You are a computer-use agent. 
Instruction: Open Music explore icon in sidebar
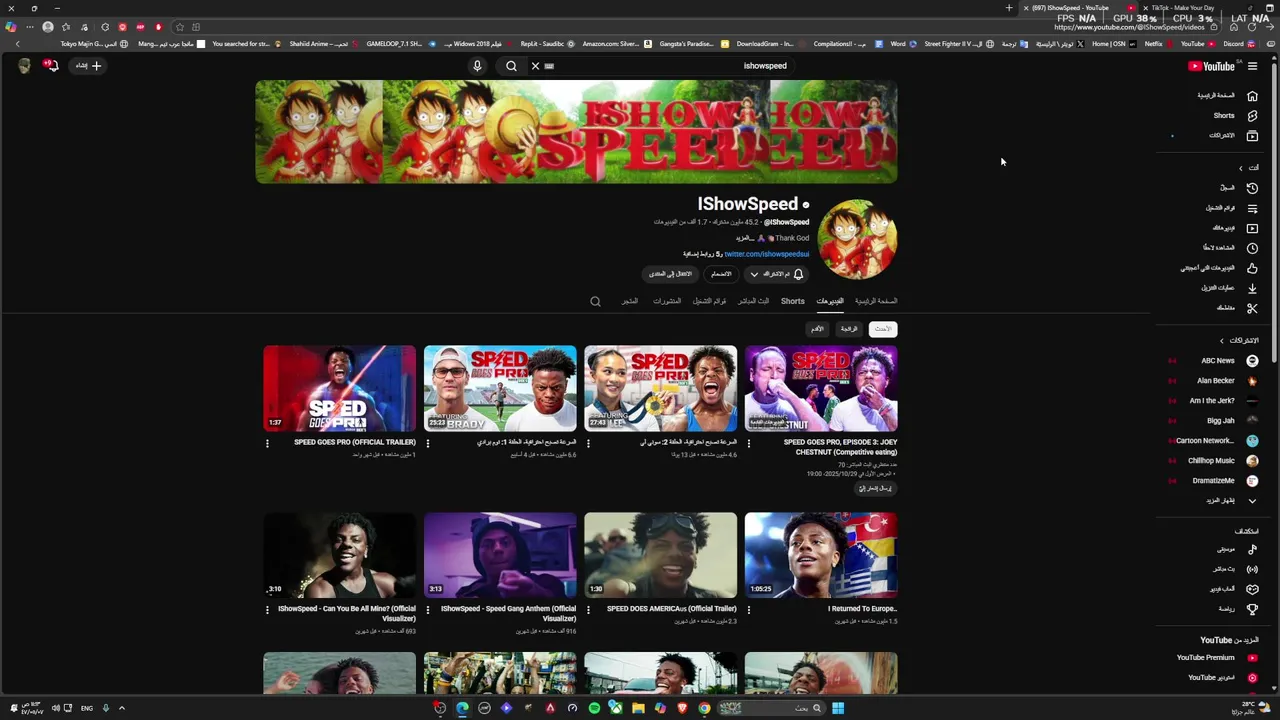tap(1252, 549)
